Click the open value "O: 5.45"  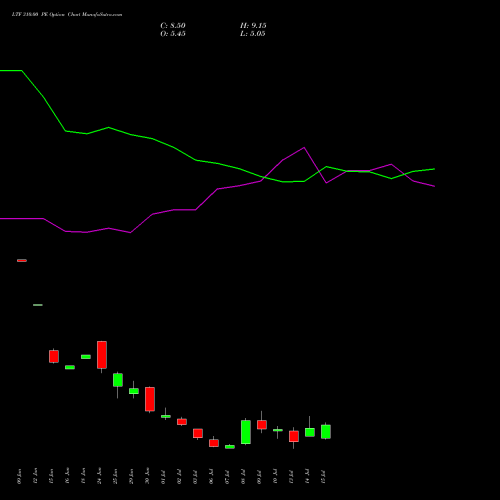(173, 34)
